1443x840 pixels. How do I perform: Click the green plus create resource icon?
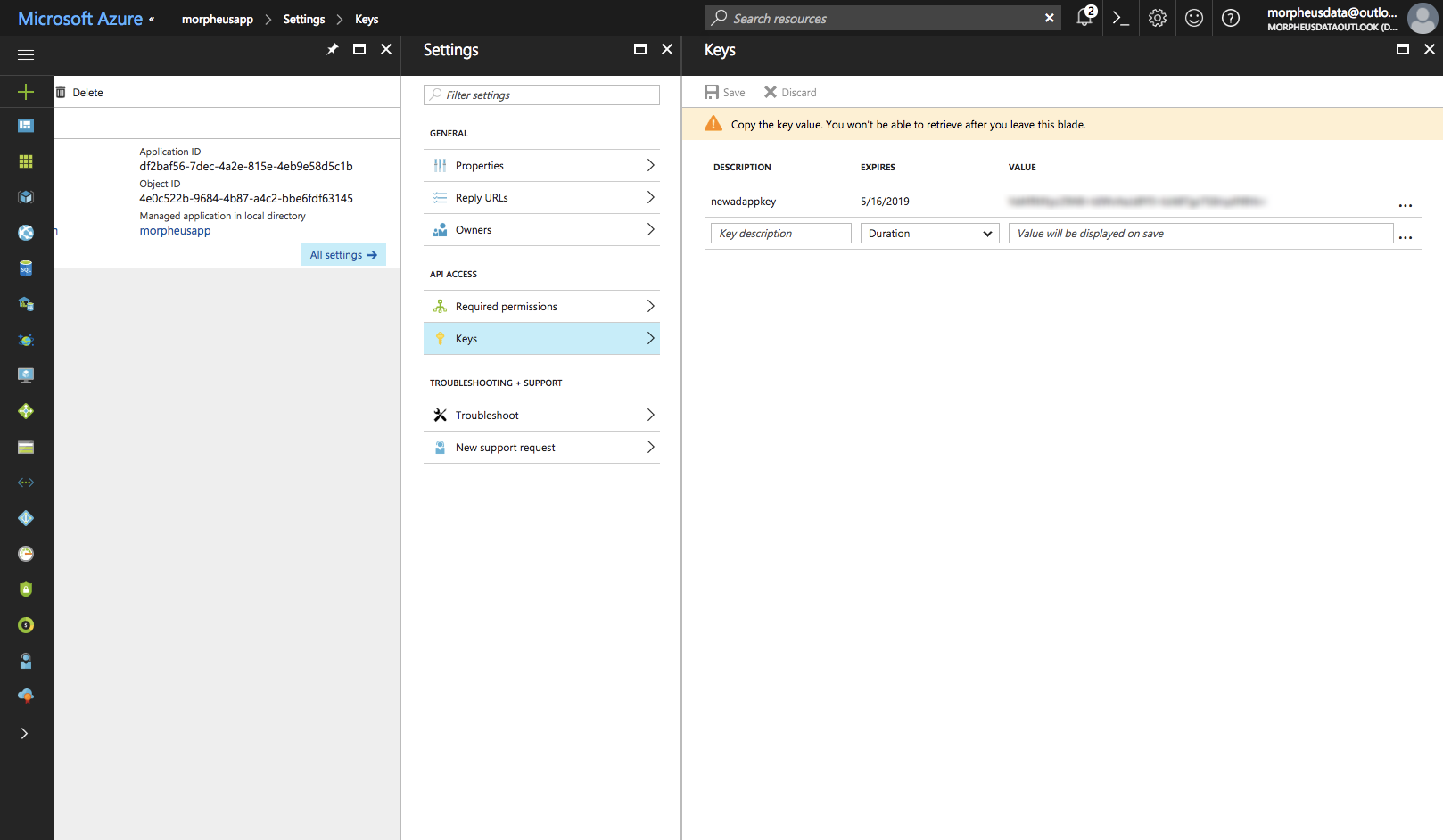tap(26, 92)
